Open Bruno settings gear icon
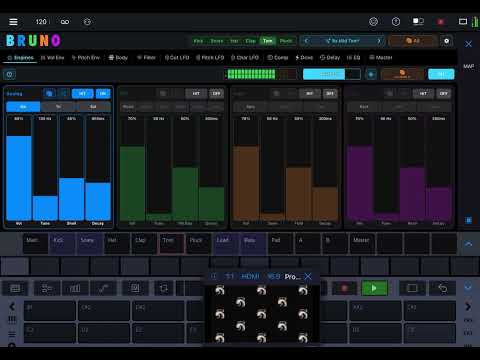Viewport: 480px width, 360px height. point(446,41)
